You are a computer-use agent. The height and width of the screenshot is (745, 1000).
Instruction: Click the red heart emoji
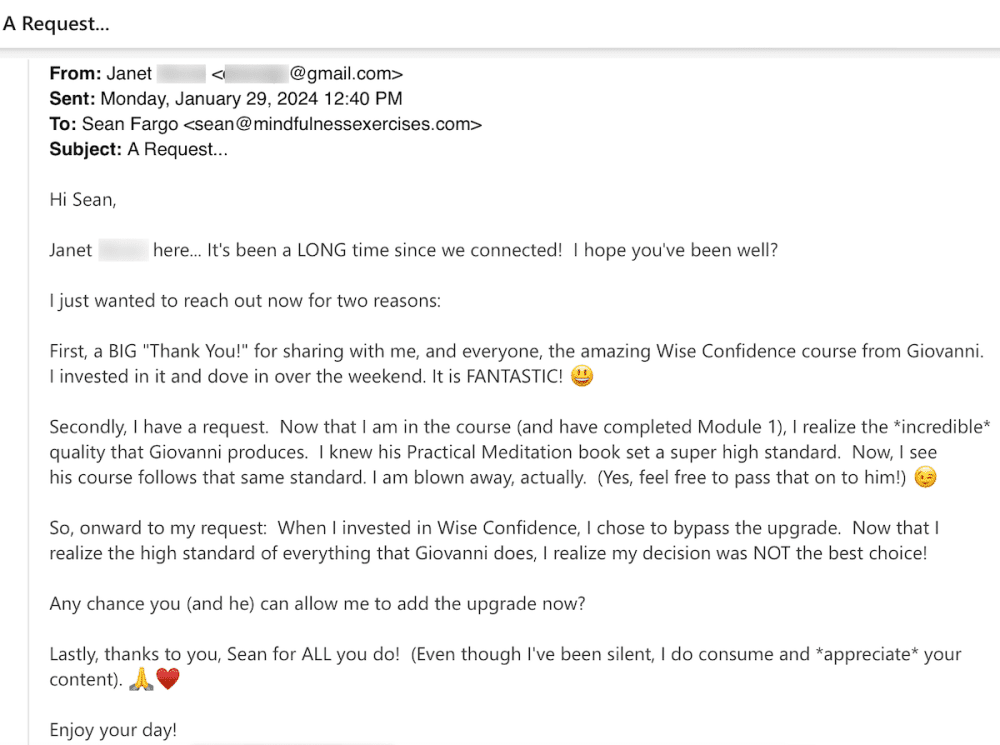point(168,680)
